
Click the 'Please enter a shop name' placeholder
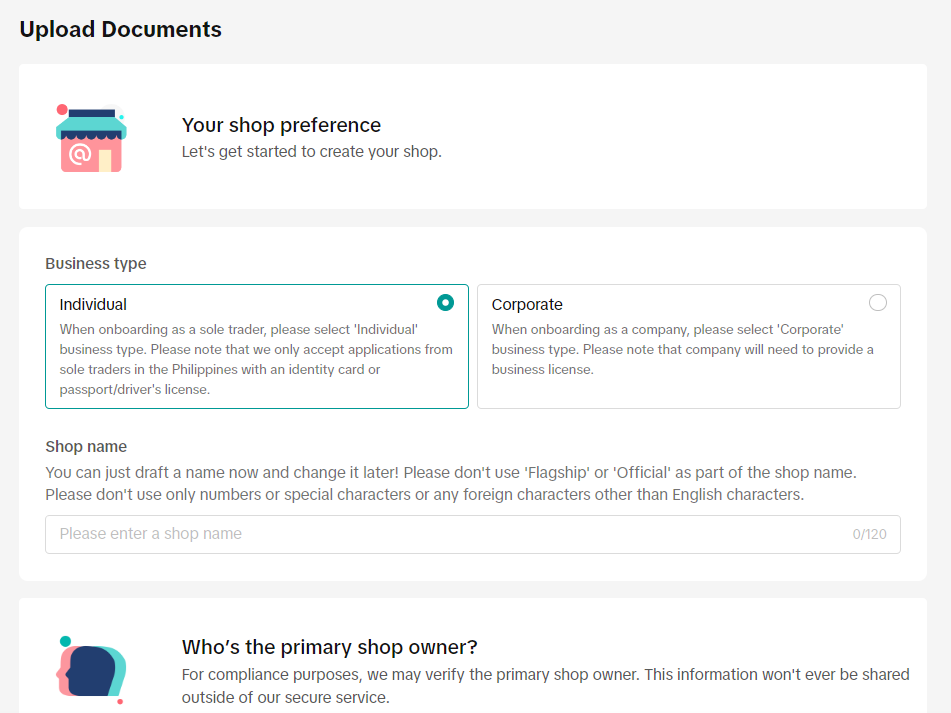click(x=150, y=533)
